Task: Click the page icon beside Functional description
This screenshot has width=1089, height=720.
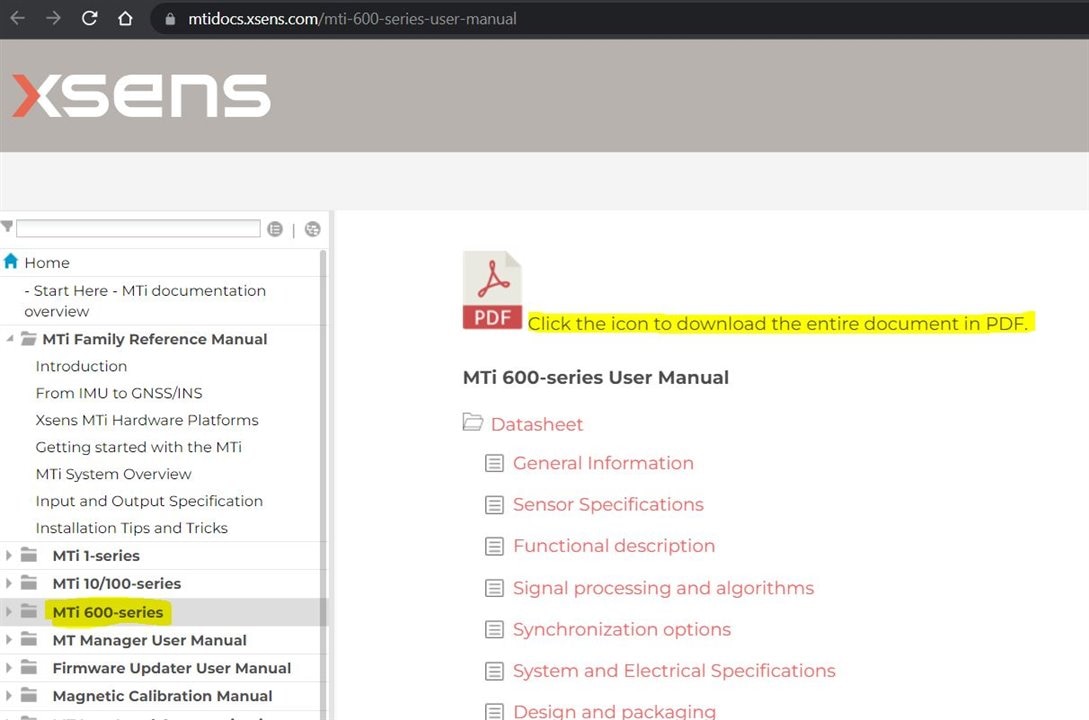Action: (494, 546)
